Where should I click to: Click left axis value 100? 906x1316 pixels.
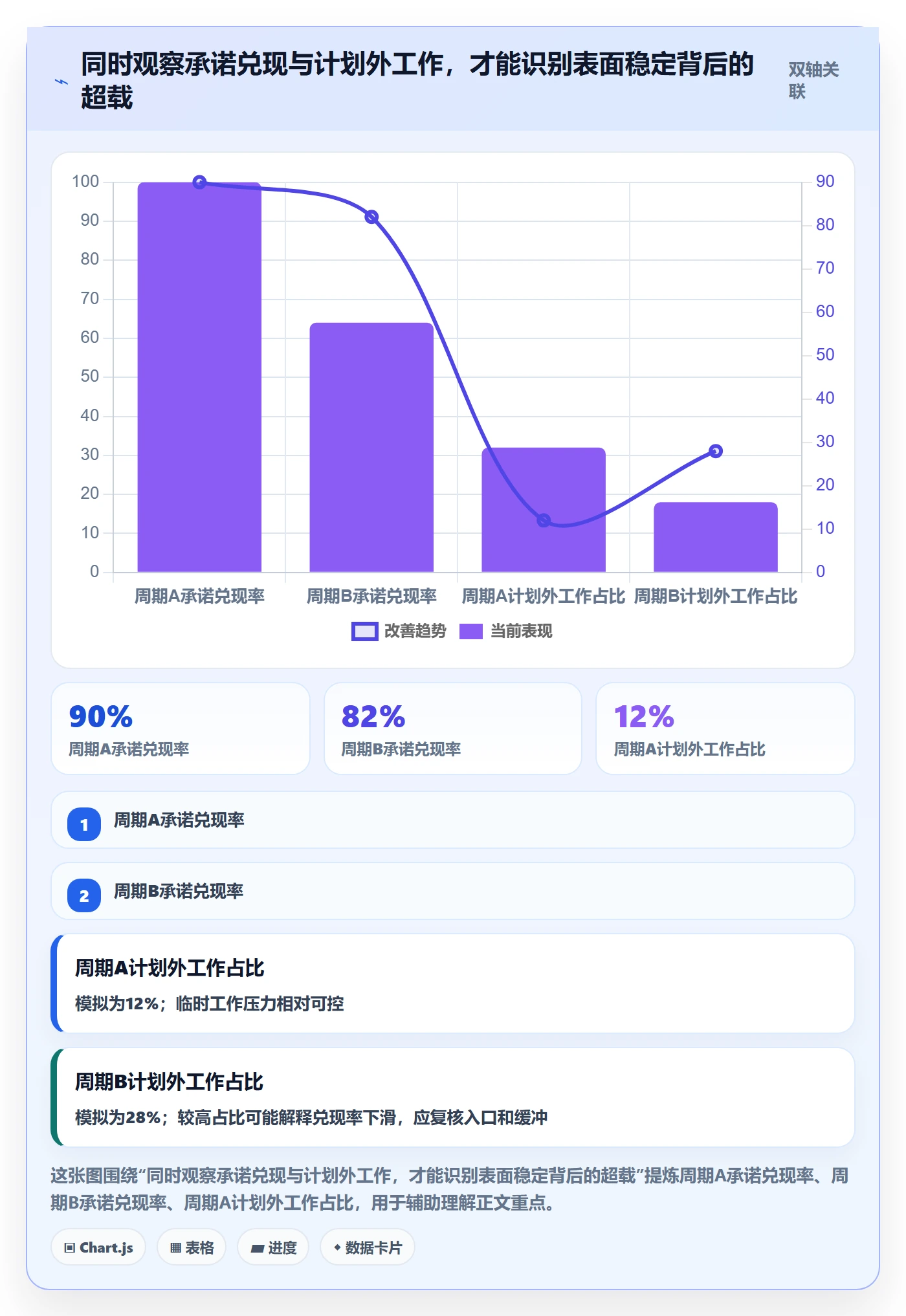85,182
